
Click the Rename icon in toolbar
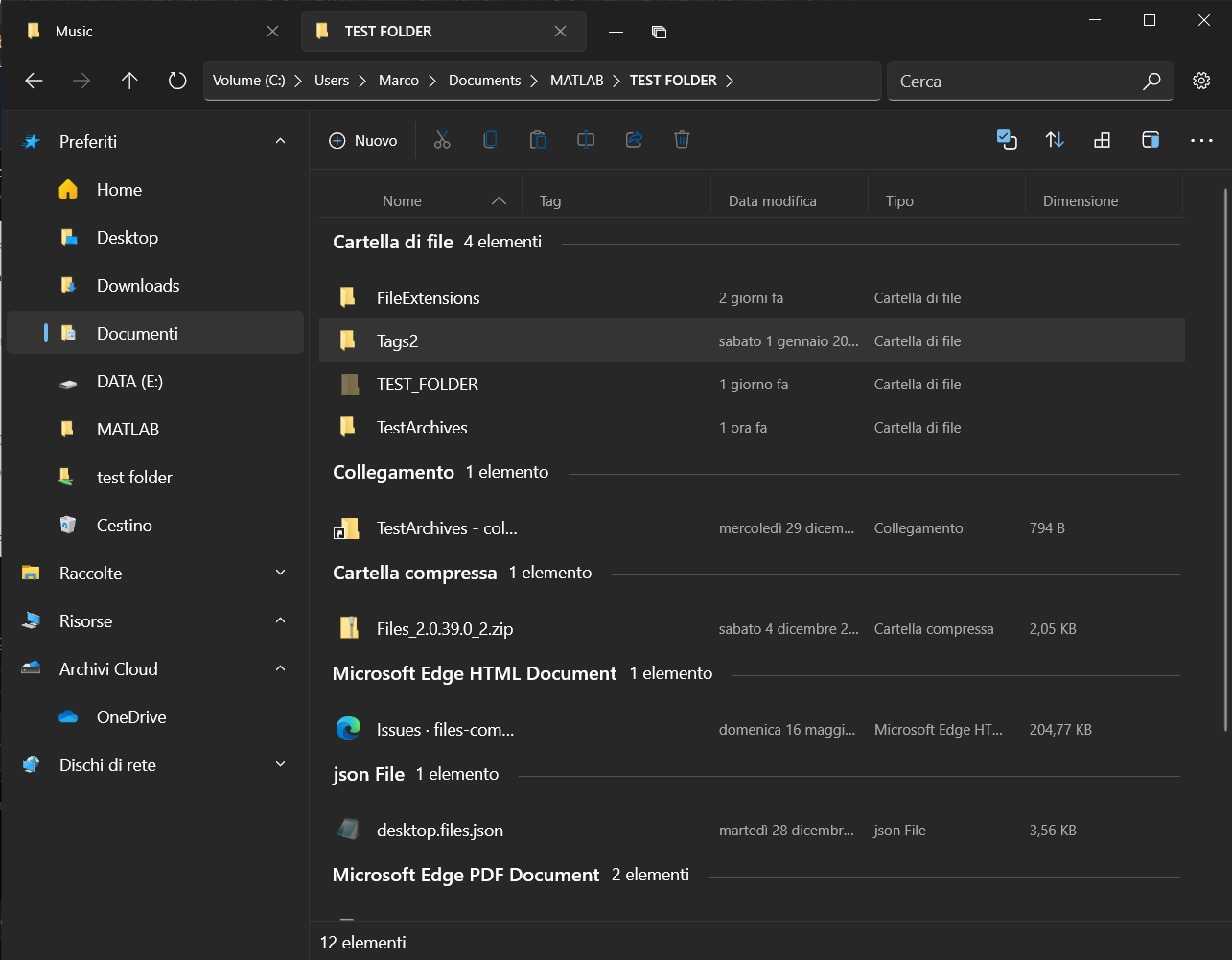point(586,140)
